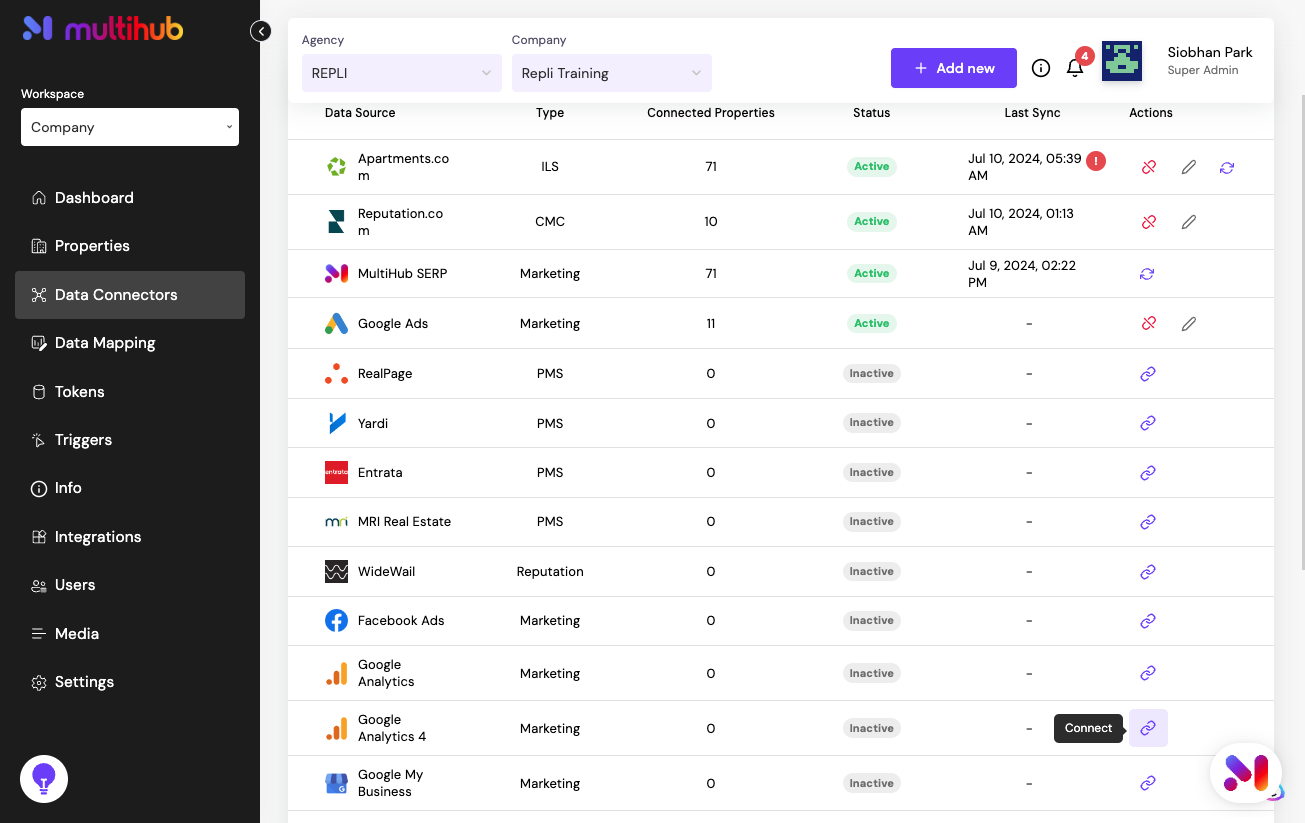Open the notifications bell

pos(1075,68)
